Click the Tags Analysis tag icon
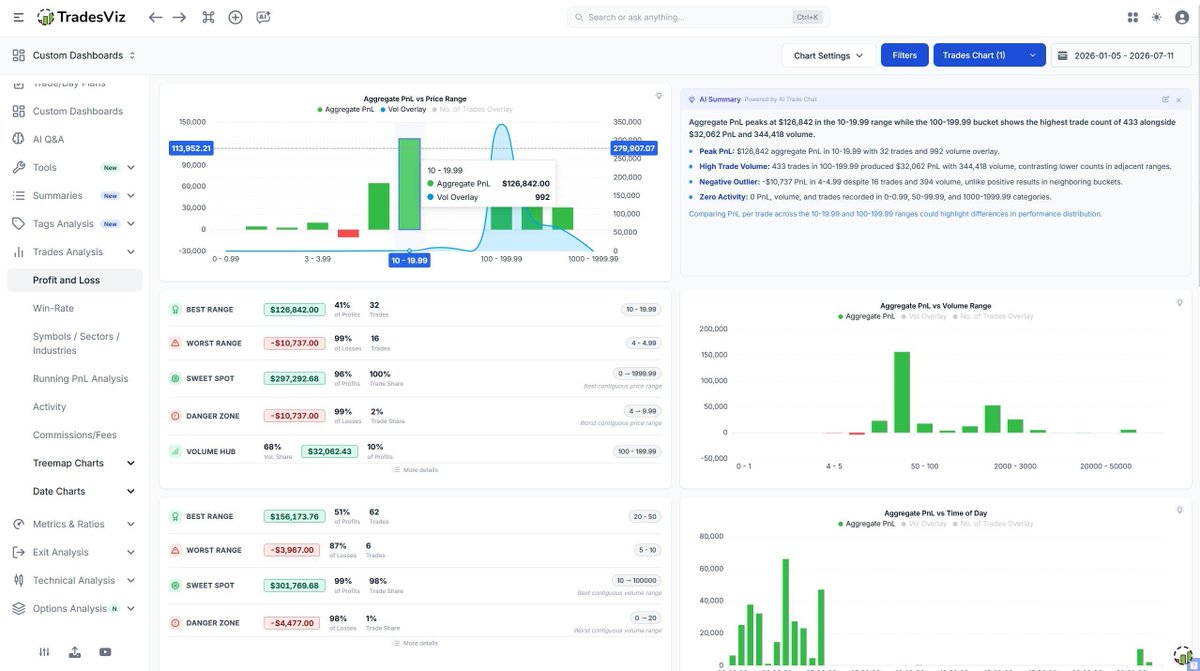1200x671 pixels. tap(18, 224)
